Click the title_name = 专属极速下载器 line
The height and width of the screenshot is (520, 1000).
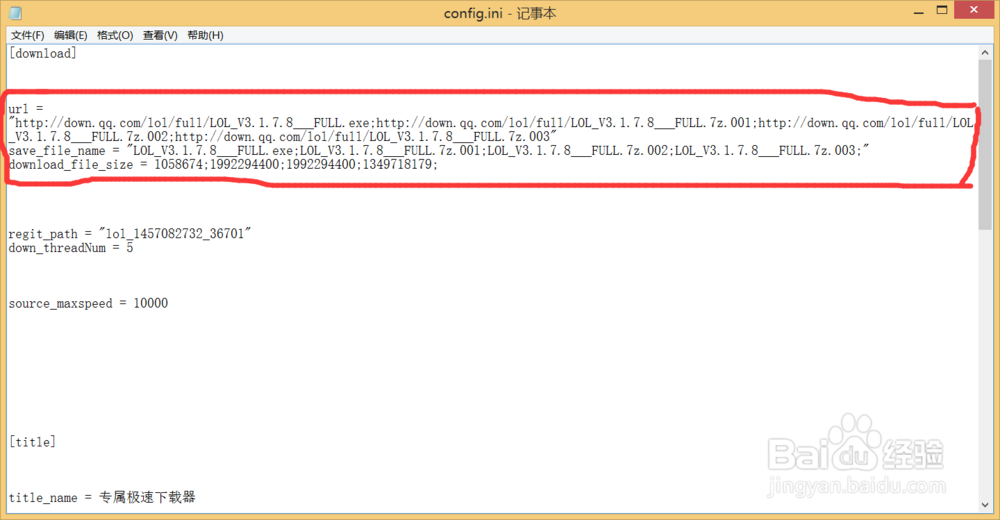[x=102, y=497]
